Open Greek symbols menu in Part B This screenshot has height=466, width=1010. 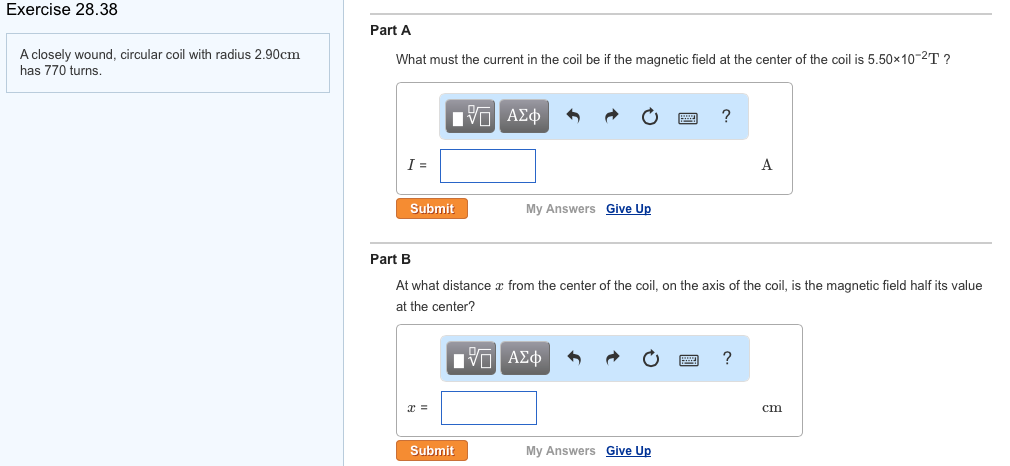point(525,358)
